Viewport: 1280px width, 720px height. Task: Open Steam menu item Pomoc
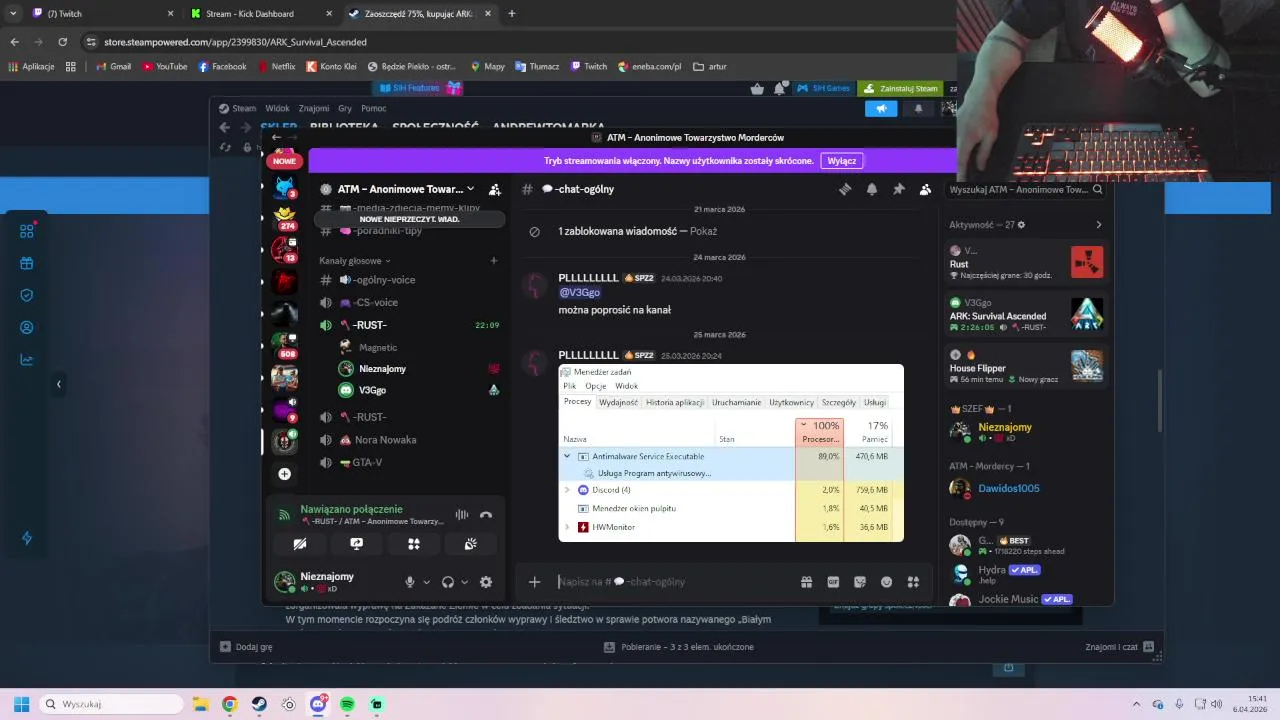pyautogui.click(x=374, y=108)
